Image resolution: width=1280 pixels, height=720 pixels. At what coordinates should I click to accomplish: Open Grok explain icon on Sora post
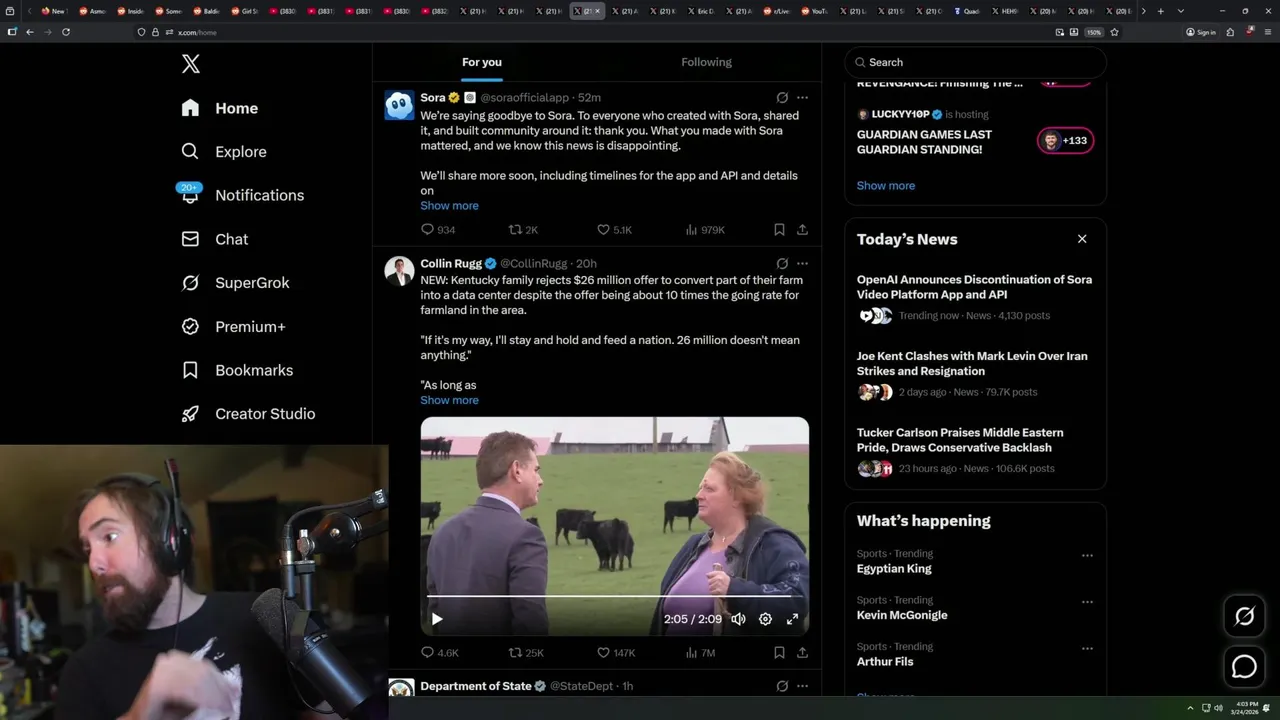[782, 98]
